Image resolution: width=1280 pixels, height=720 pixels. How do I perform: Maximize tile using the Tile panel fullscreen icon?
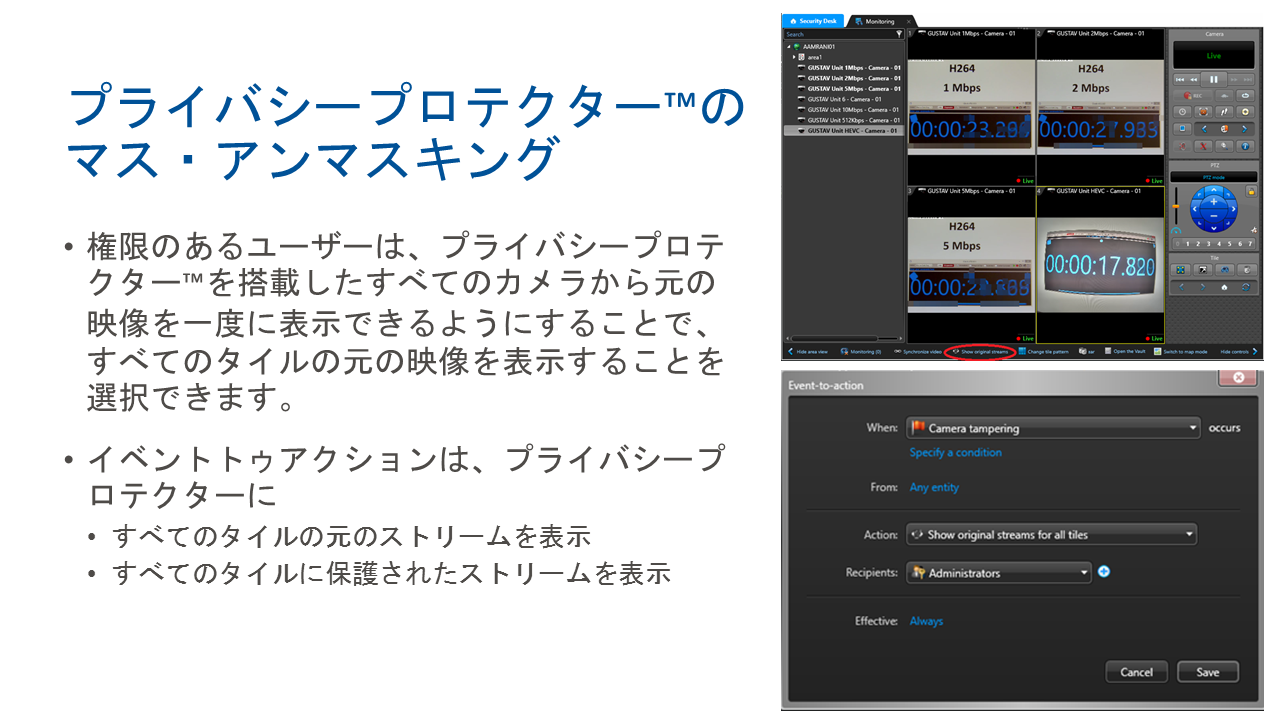(x=1181, y=270)
